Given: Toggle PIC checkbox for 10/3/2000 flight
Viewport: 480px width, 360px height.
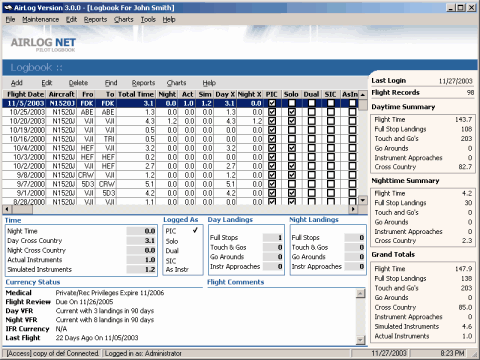Looking at the screenshot, I should pyautogui.click(x=272, y=157).
